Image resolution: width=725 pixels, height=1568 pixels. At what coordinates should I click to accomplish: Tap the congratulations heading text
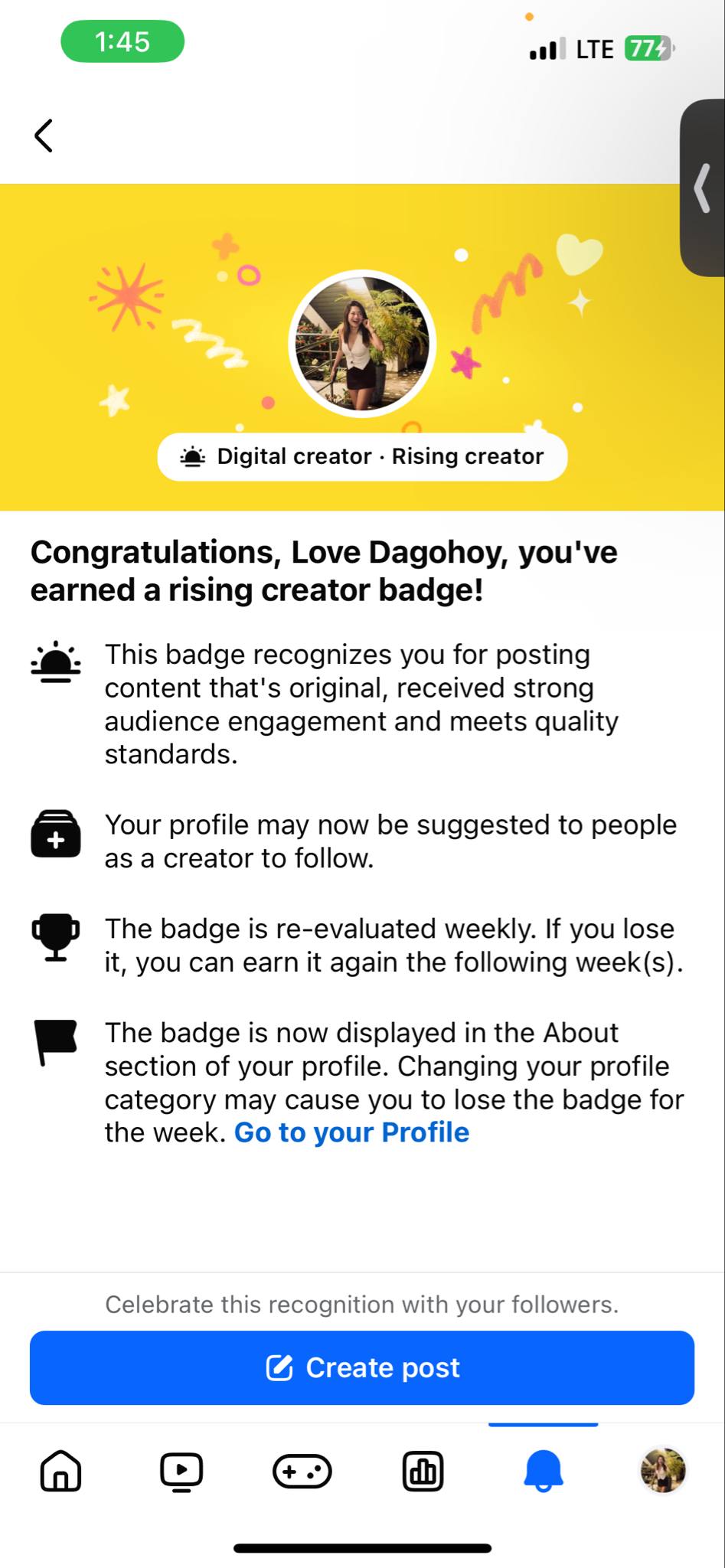pos(324,571)
